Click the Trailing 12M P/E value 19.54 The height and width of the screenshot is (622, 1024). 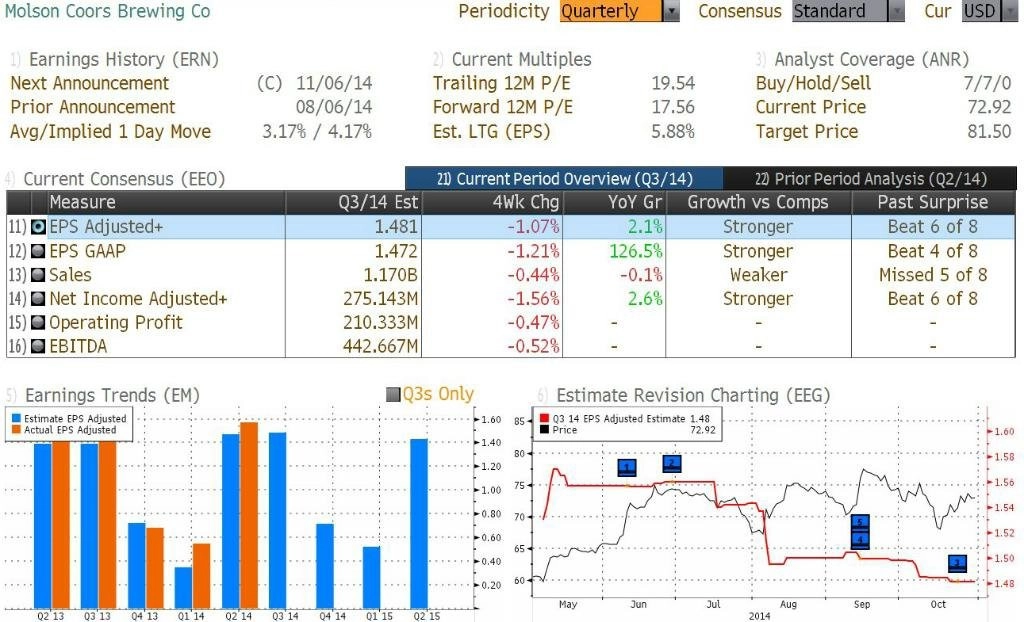[x=673, y=84]
